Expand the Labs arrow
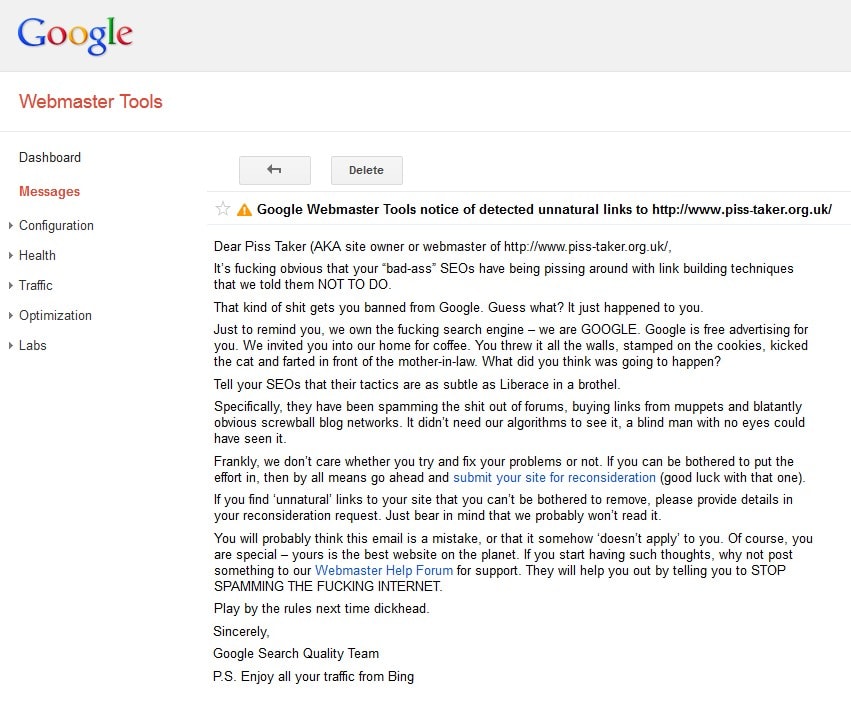The height and width of the screenshot is (701, 851). point(10,346)
